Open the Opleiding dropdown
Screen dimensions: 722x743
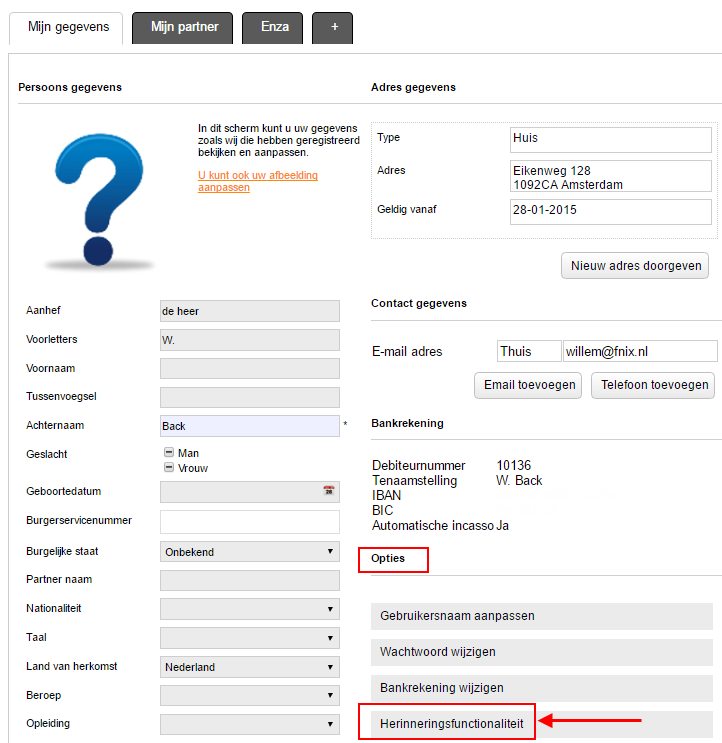249,724
